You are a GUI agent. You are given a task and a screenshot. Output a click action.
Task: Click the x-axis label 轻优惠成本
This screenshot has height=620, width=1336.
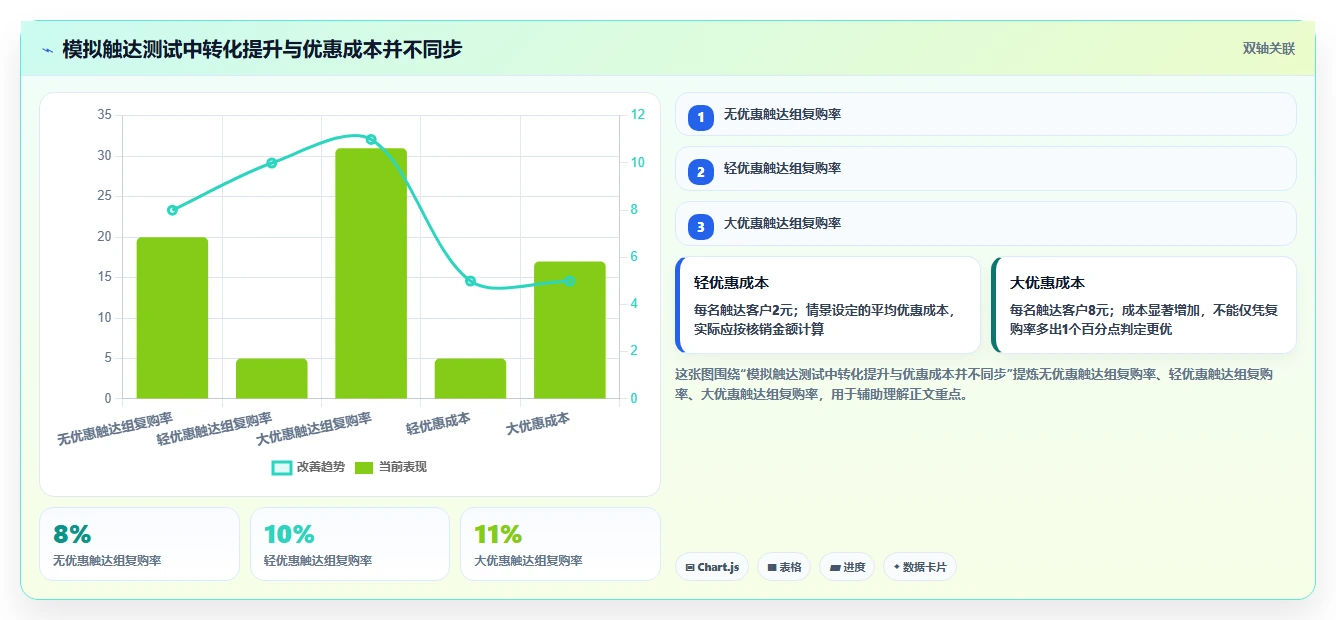(438, 423)
